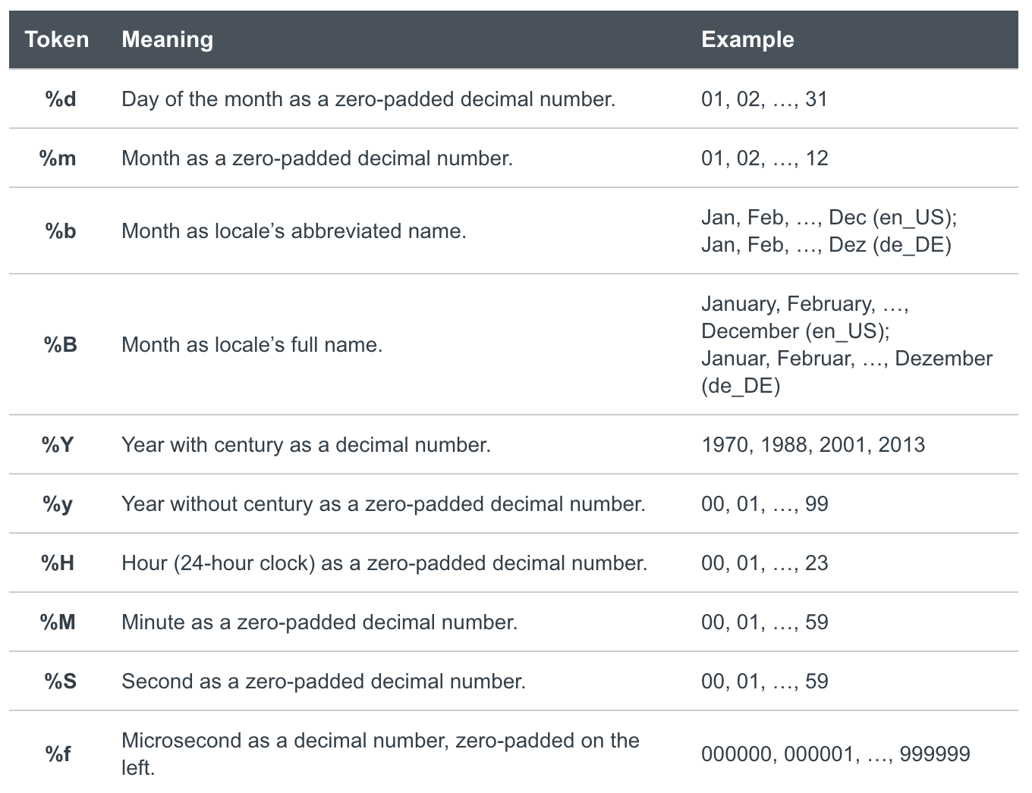The width and height of the screenshot is (1032, 793).
Task: Click the Token column header
Action: coord(57,40)
